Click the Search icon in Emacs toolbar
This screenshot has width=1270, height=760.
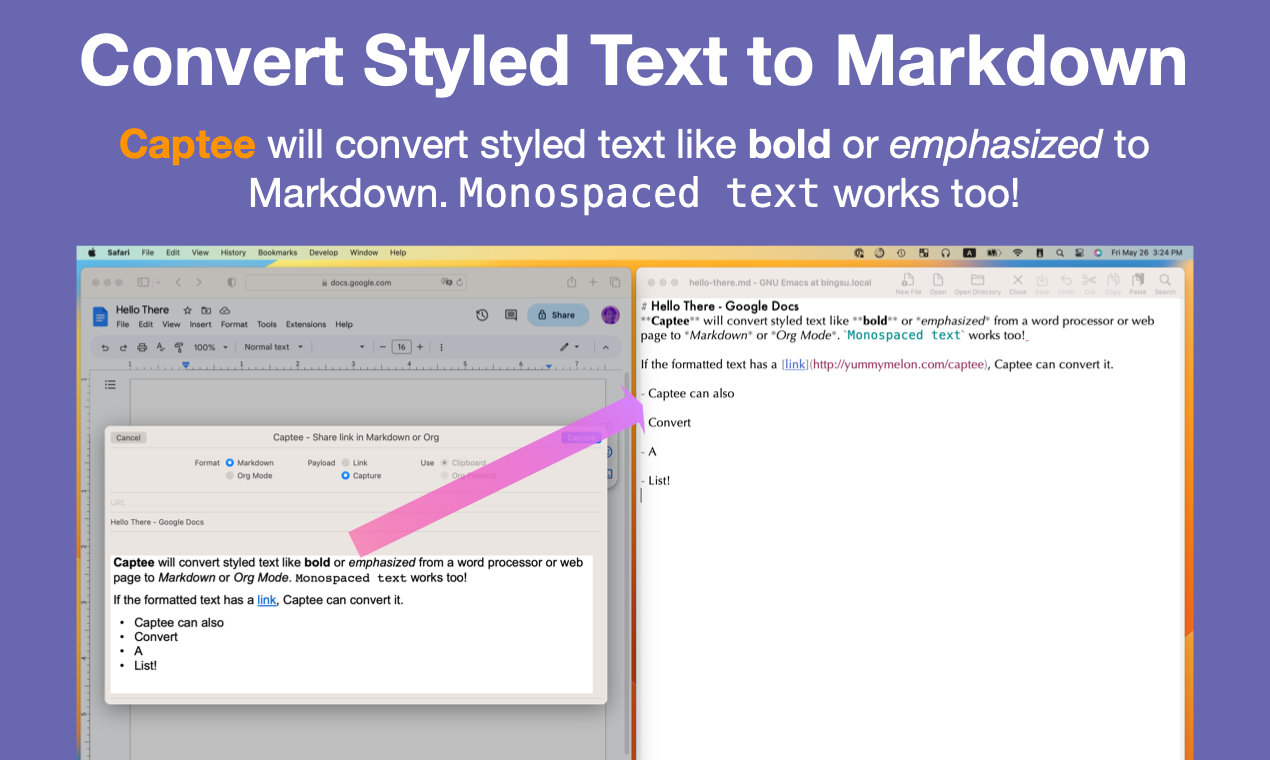1165,280
